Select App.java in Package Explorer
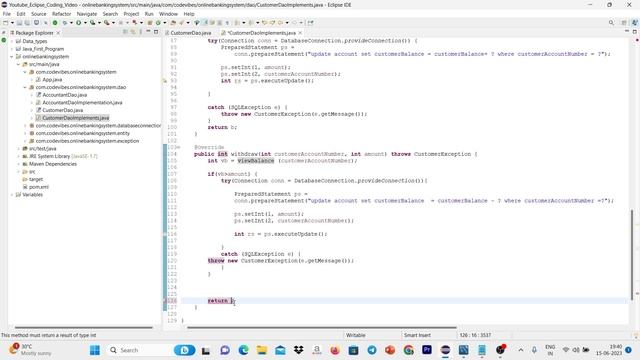Viewport: 640px width, 360px height. (52, 80)
